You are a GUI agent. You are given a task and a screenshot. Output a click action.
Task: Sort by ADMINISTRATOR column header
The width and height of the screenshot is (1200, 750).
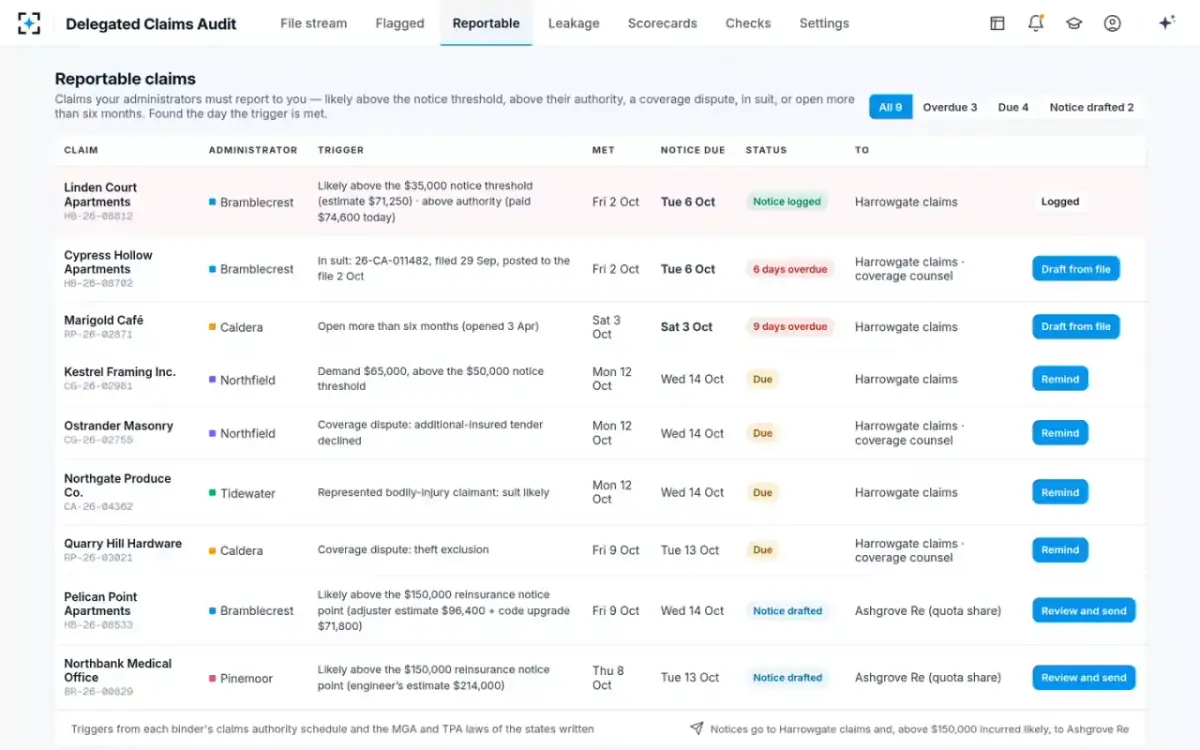tap(253, 150)
